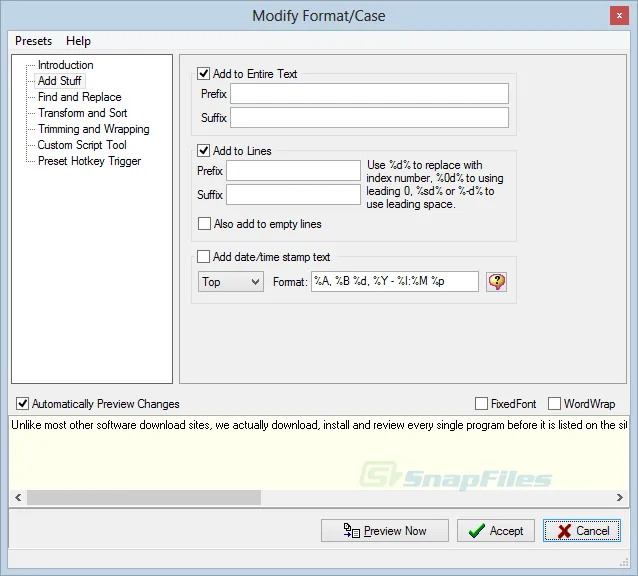Uncheck the Add to Lines checkbox

203,151
